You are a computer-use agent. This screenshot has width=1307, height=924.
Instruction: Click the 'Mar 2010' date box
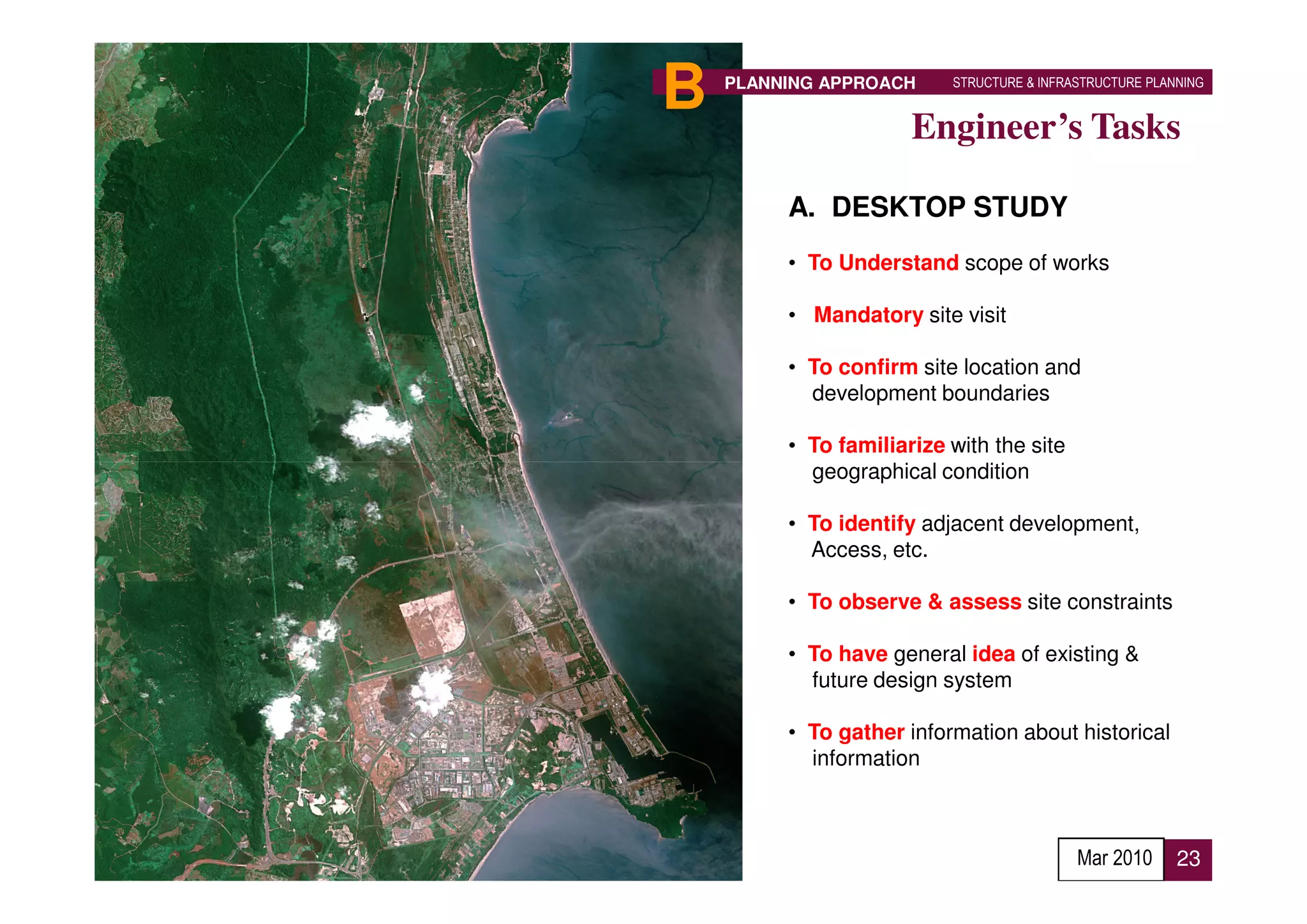1111,859
